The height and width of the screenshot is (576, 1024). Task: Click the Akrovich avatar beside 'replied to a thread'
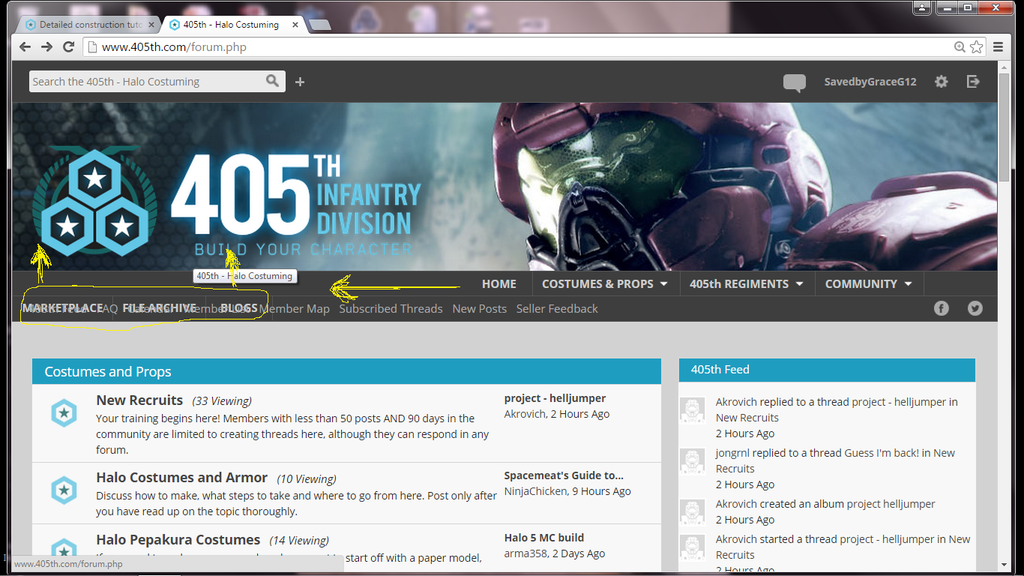(x=692, y=409)
